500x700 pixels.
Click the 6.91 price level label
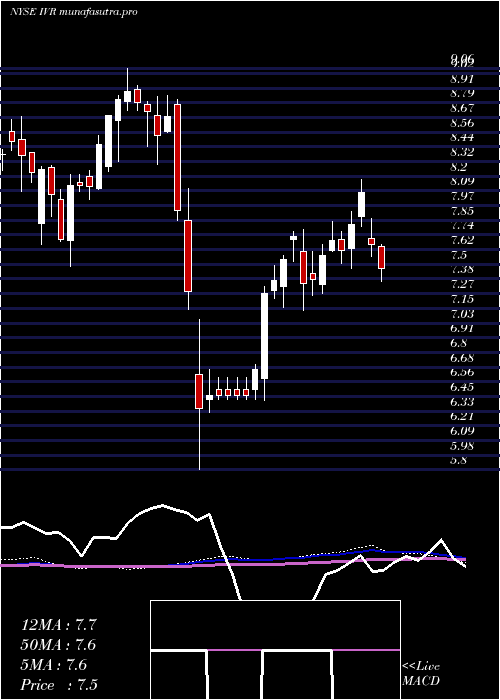pos(462,328)
